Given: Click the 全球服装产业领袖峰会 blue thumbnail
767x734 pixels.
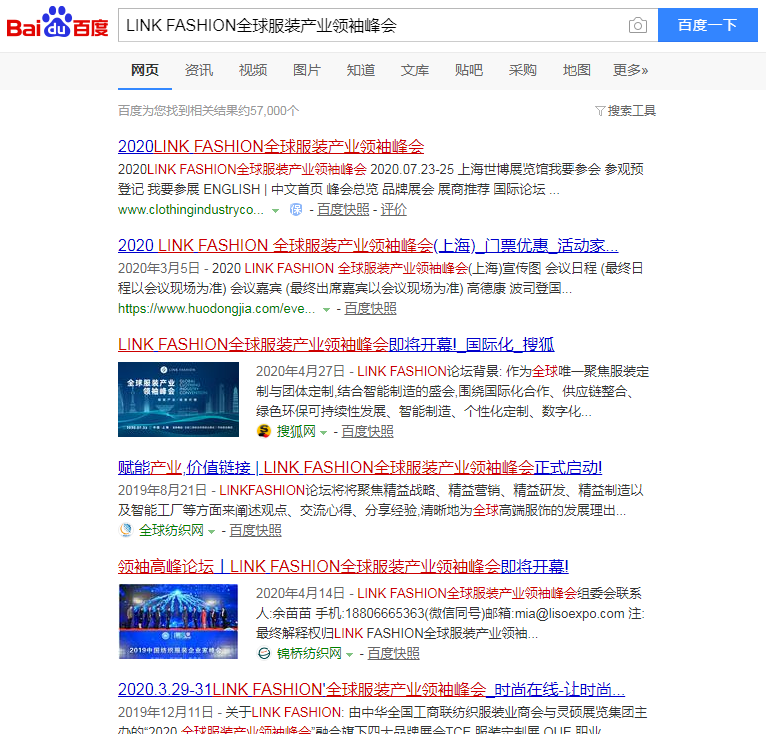Looking at the screenshot, I should click(x=179, y=400).
